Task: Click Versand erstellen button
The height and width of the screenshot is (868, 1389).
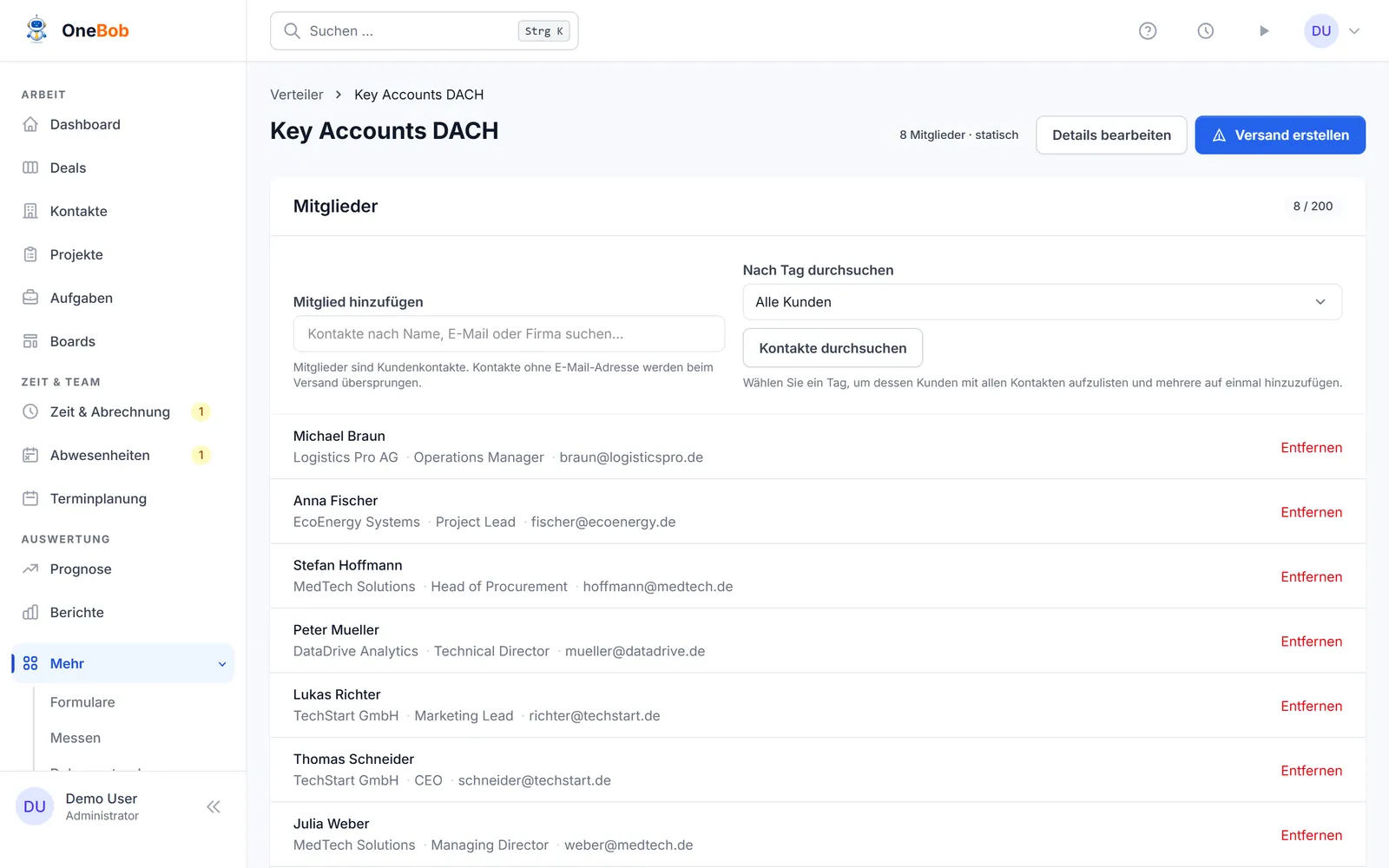Action: point(1280,135)
